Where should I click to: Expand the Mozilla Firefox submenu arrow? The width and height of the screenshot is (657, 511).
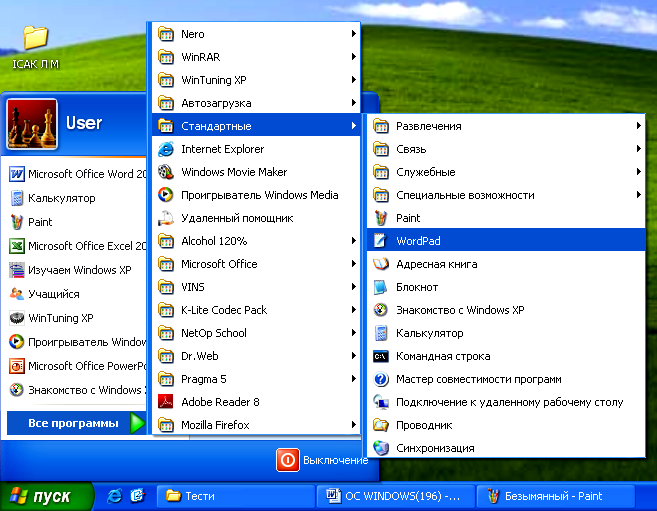(354, 425)
